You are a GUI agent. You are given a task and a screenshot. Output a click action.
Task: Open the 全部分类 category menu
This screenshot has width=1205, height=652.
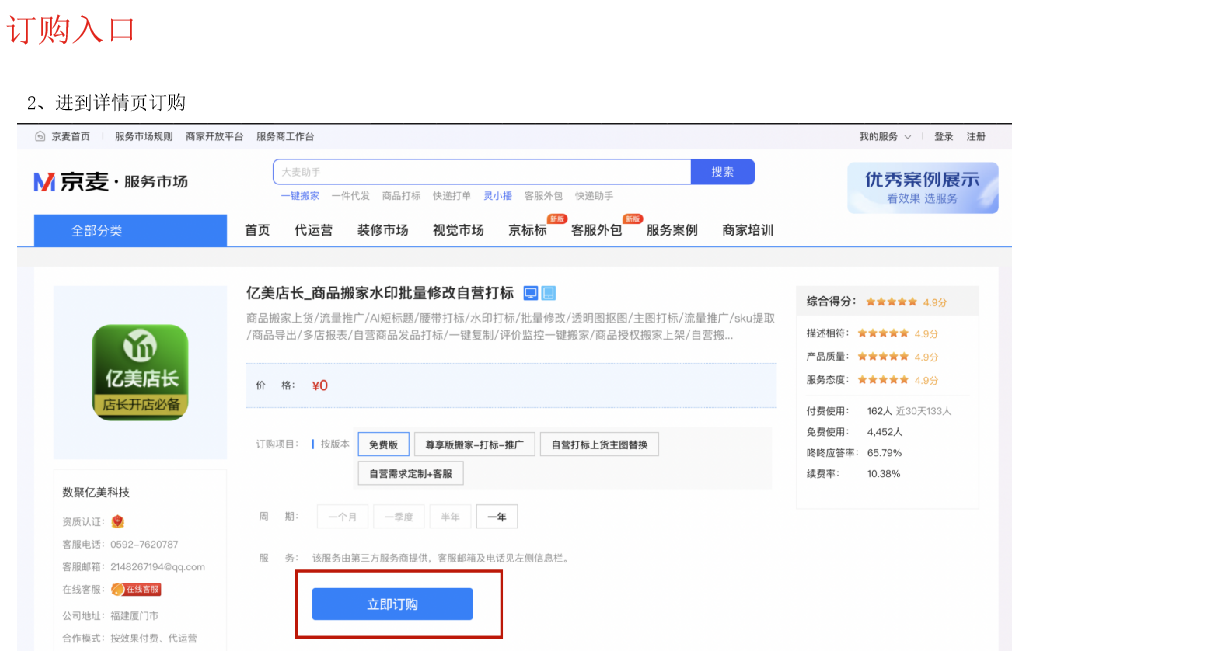(97, 230)
